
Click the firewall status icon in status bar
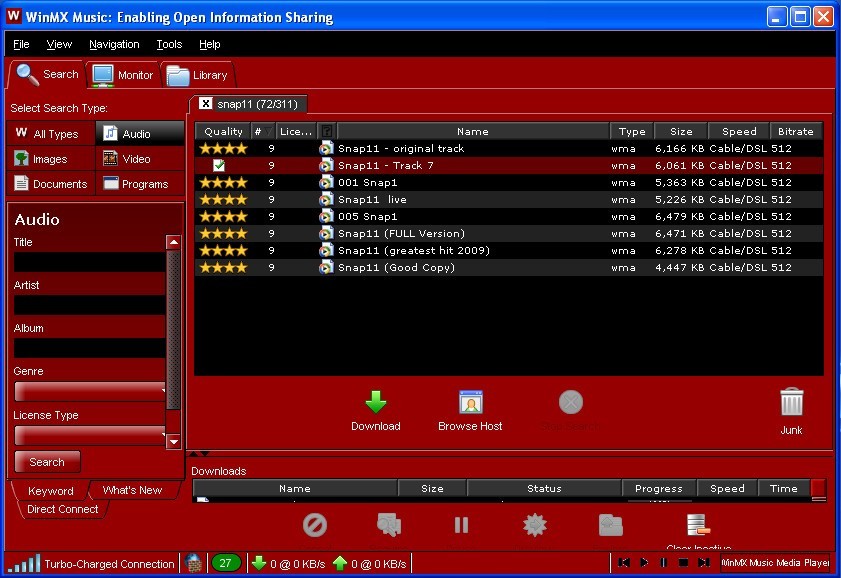193,564
